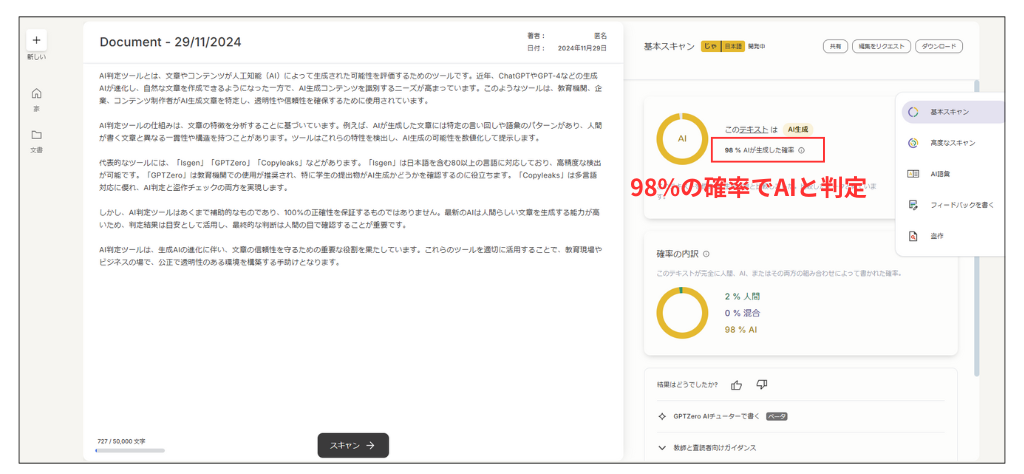Choose フィードバックを書く menu entry

point(953,205)
